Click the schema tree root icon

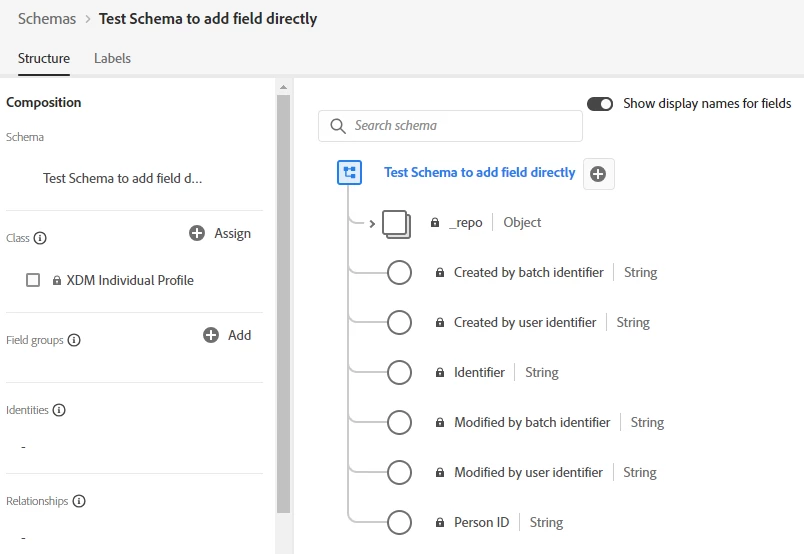coord(349,173)
